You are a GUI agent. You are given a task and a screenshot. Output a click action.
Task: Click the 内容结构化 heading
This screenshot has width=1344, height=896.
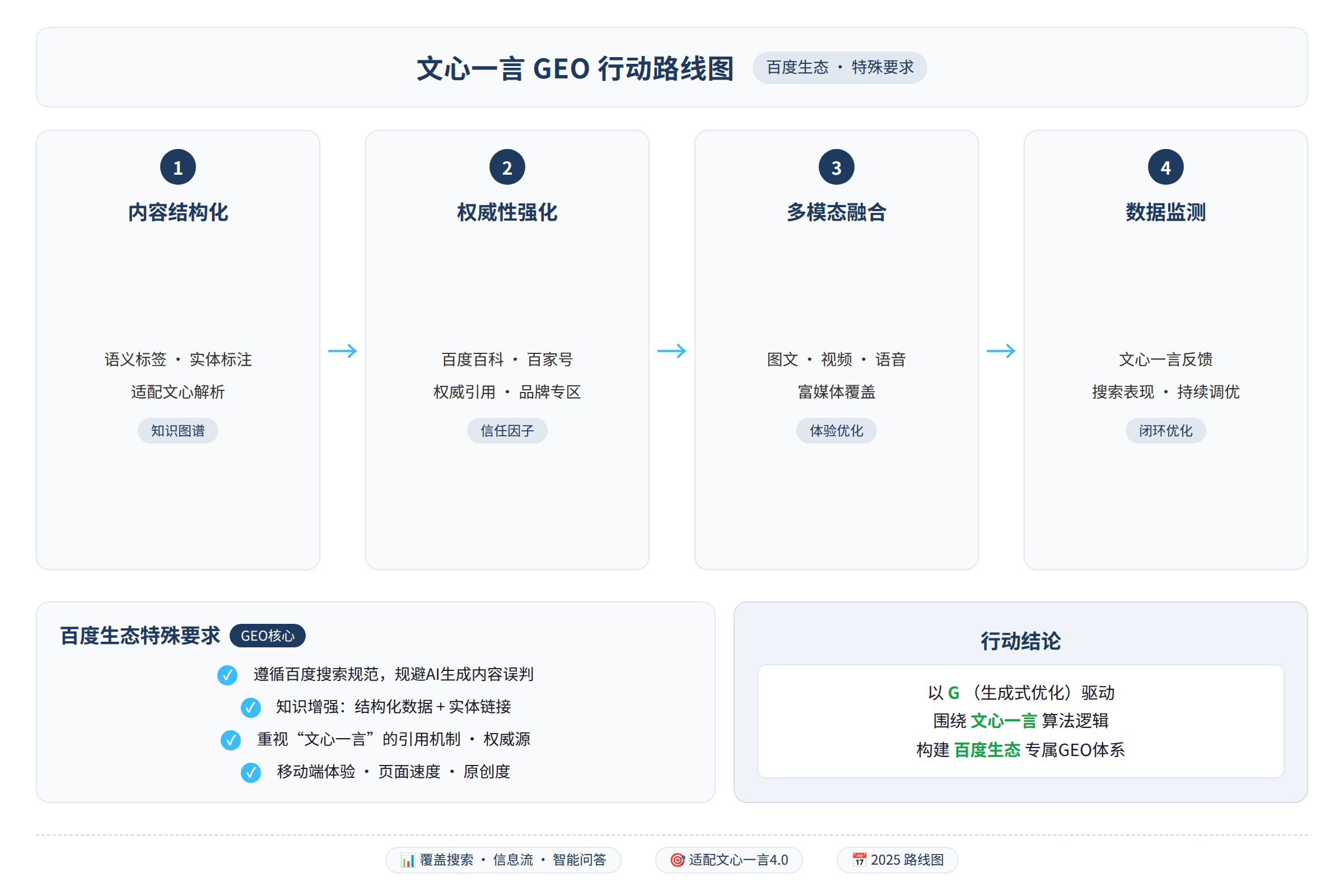click(x=178, y=212)
